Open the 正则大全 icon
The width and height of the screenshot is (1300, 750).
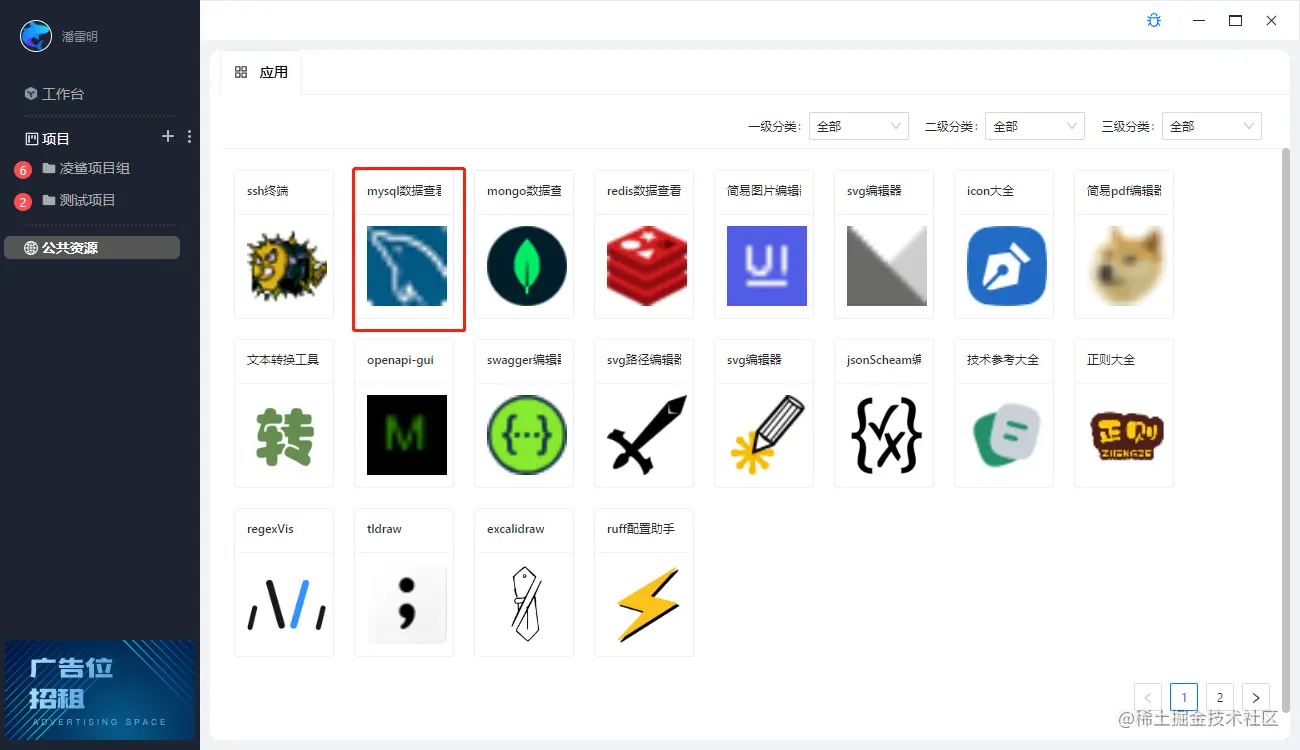pos(1127,435)
